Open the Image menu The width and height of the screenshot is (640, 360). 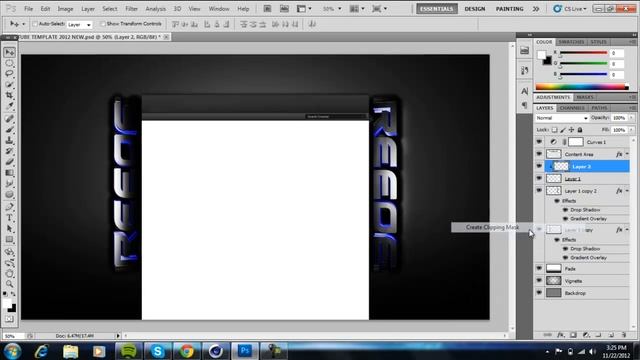[x=65, y=9]
